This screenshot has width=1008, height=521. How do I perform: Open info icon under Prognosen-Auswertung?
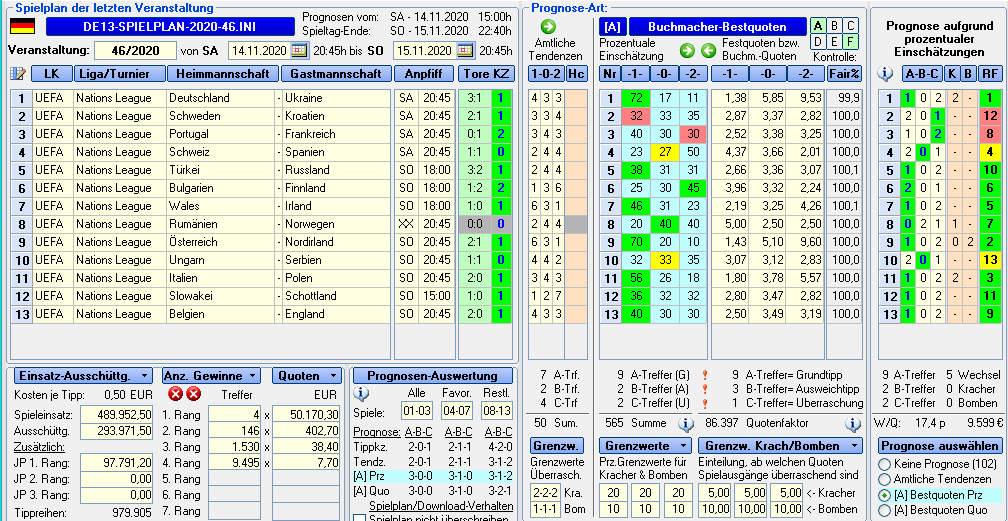coord(361,394)
